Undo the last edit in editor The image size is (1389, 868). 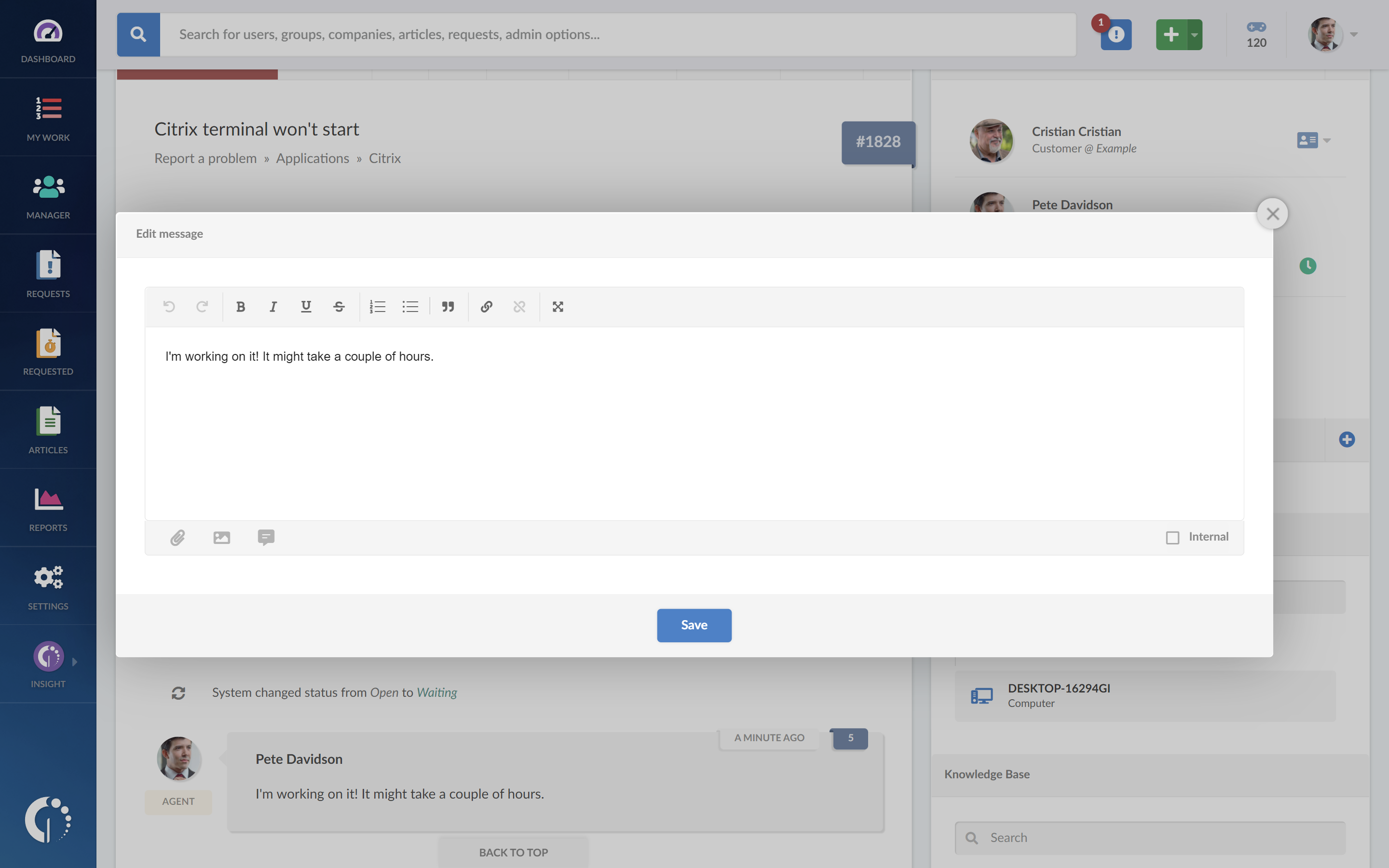pyautogui.click(x=169, y=307)
